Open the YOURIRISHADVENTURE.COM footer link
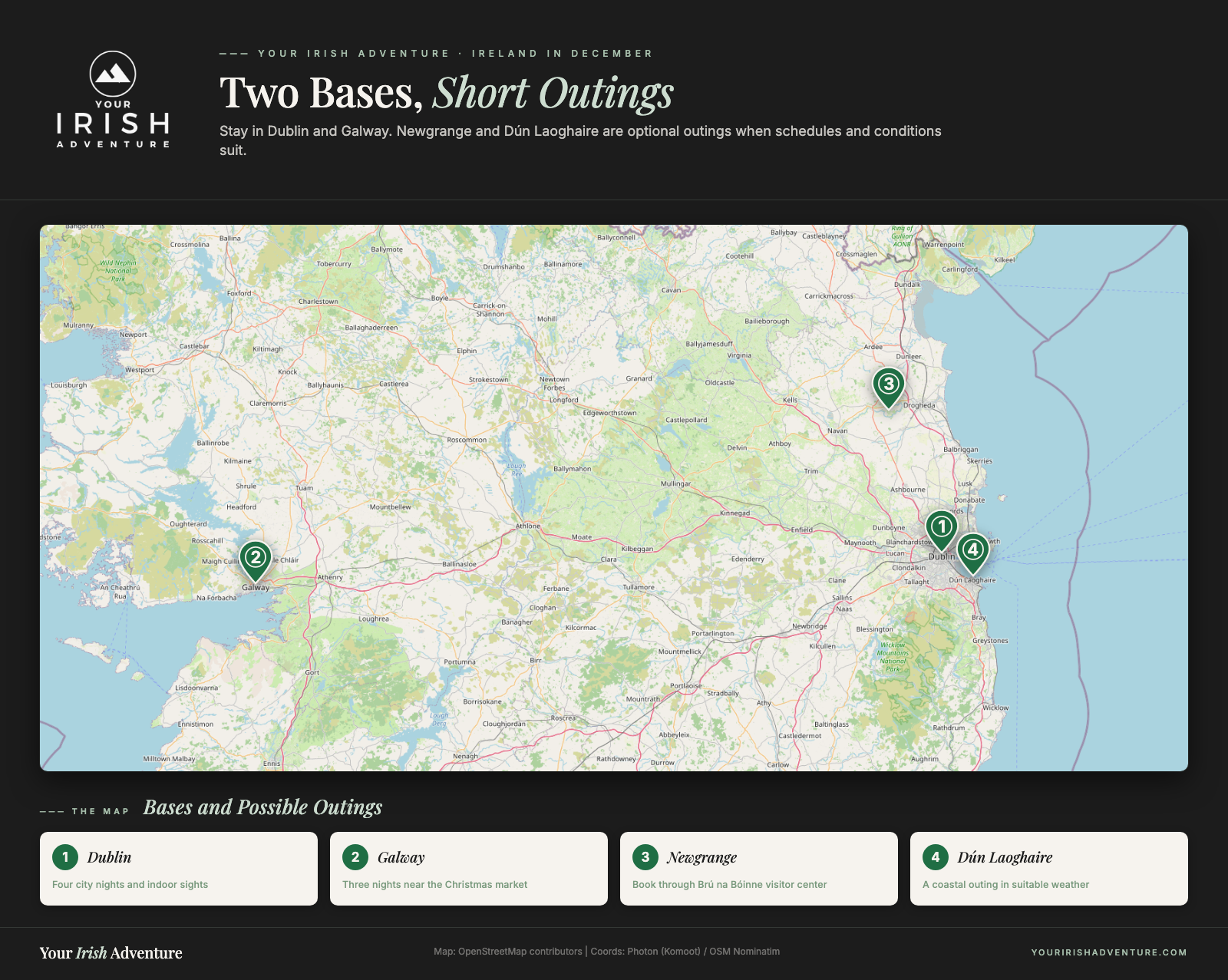The height and width of the screenshot is (980, 1228). click(x=1109, y=952)
